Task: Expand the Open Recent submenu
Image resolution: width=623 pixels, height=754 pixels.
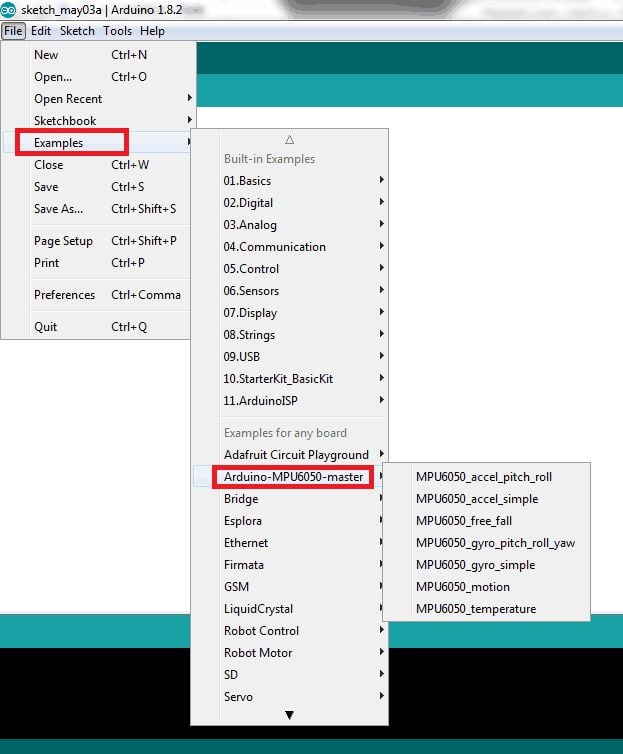Action: pyautogui.click(x=68, y=99)
